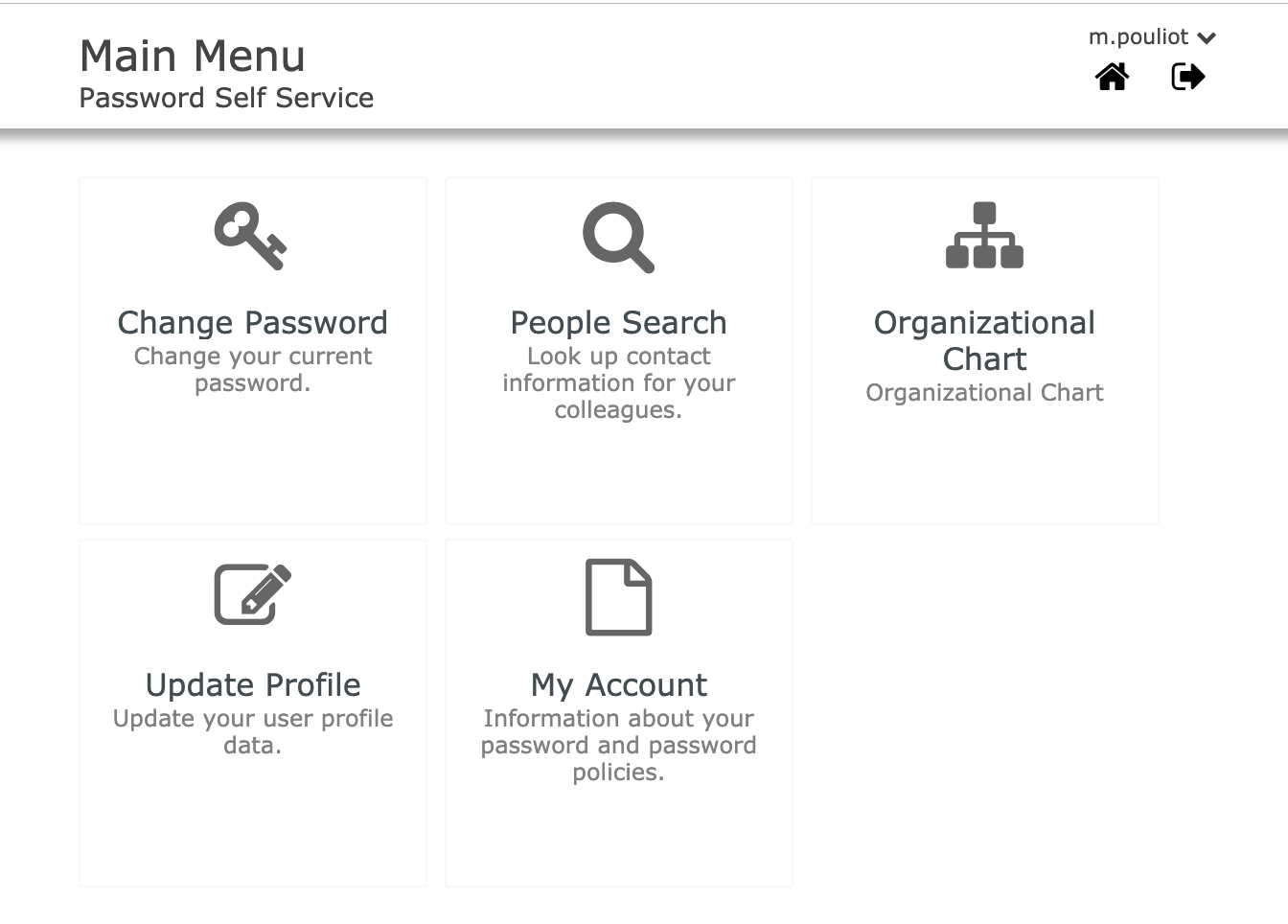This screenshot has height=924, width=1288.
Task: Open the Organizational Chart hierarchy icon
Action: (x=984, y=235)
